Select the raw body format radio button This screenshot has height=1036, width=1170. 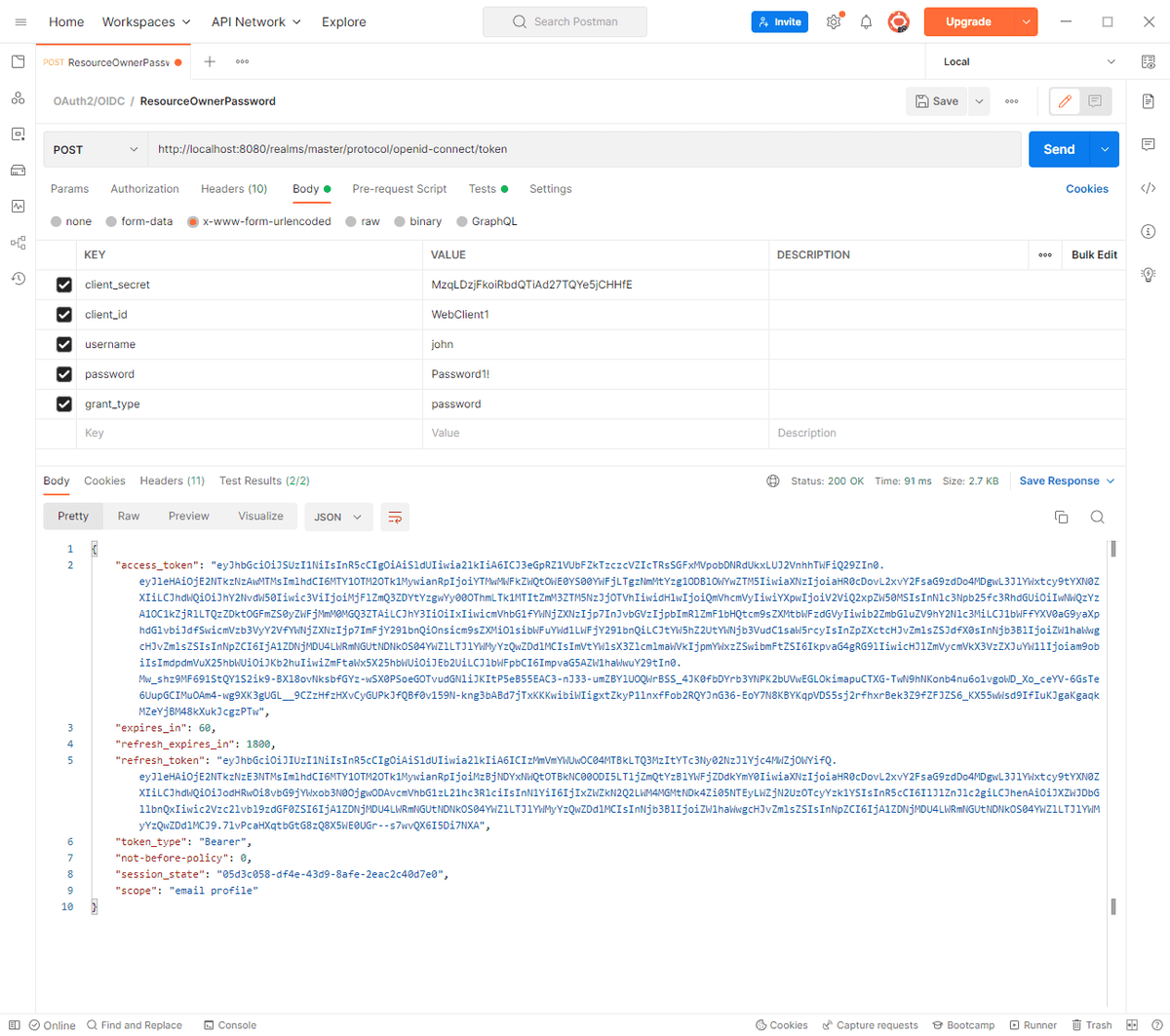[x=347, y=221]
